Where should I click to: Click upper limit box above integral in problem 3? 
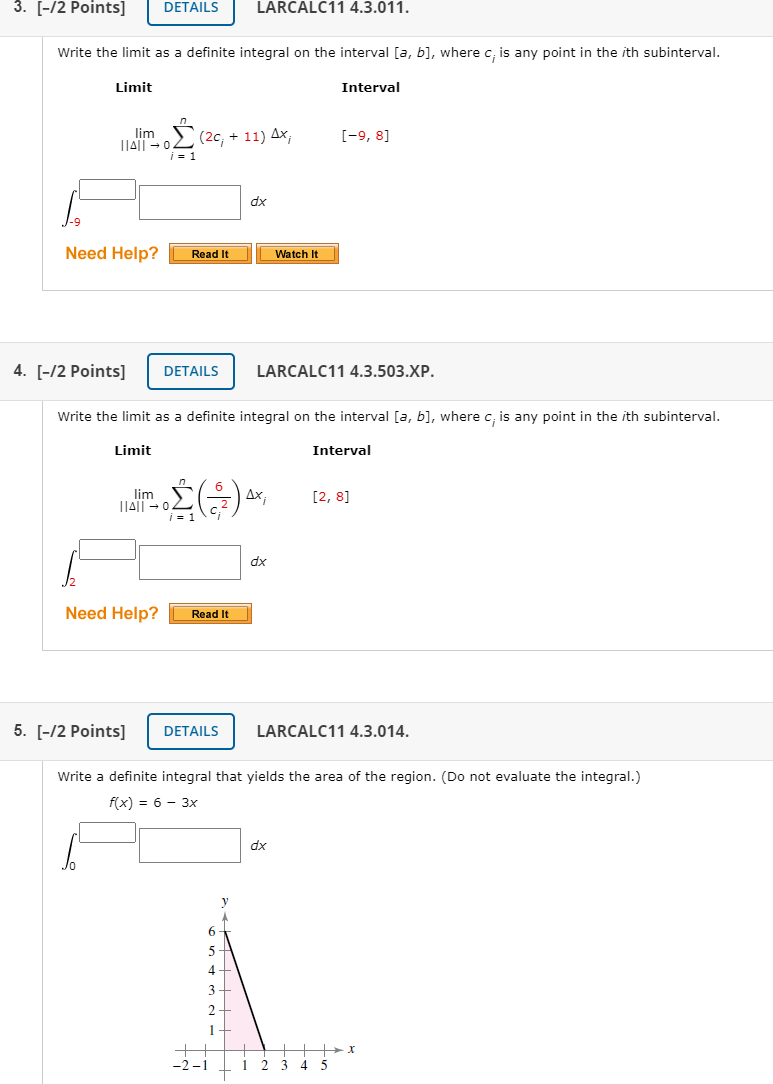pos(110,188)
